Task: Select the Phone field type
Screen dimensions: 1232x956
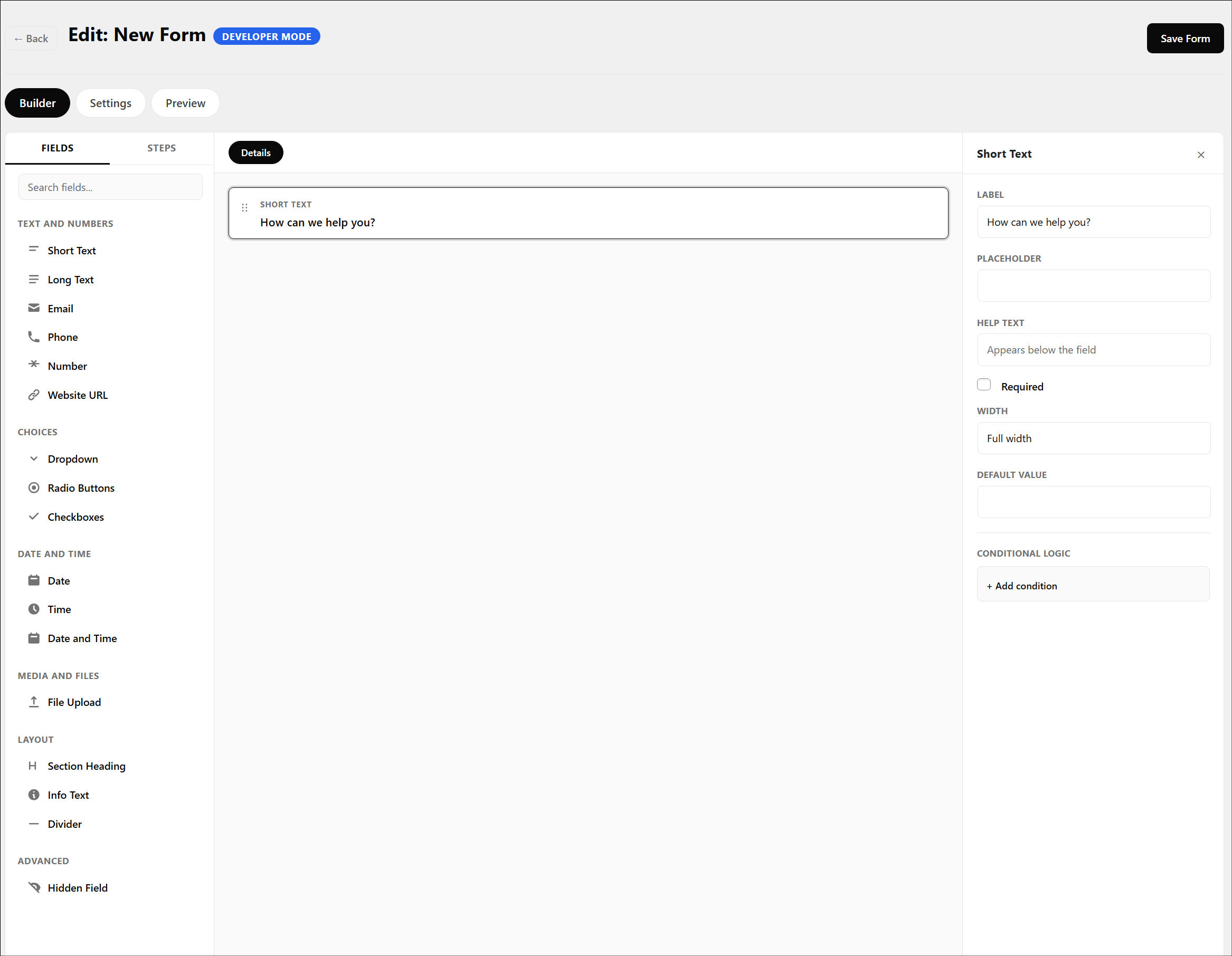Action: [62, 337]
